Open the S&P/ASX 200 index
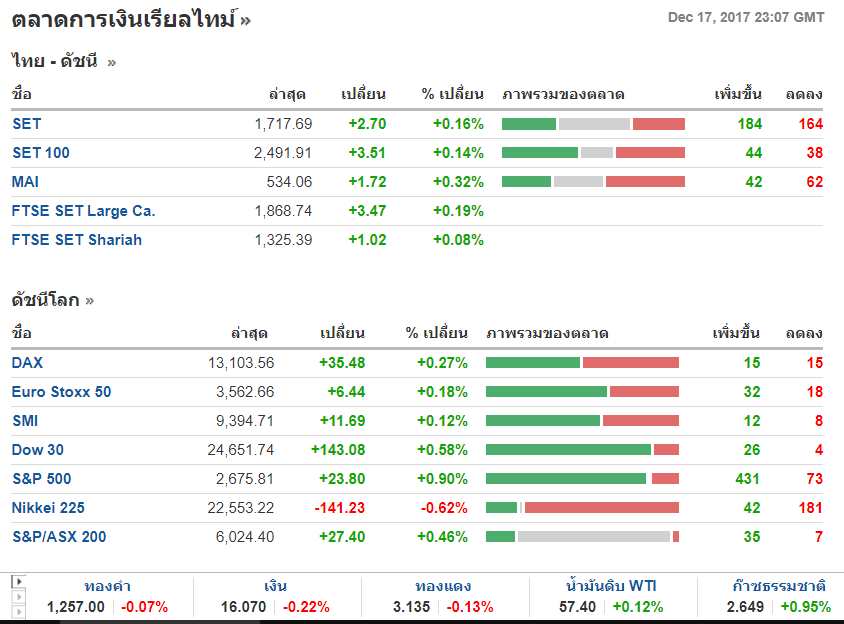 (x=59, y=537)
